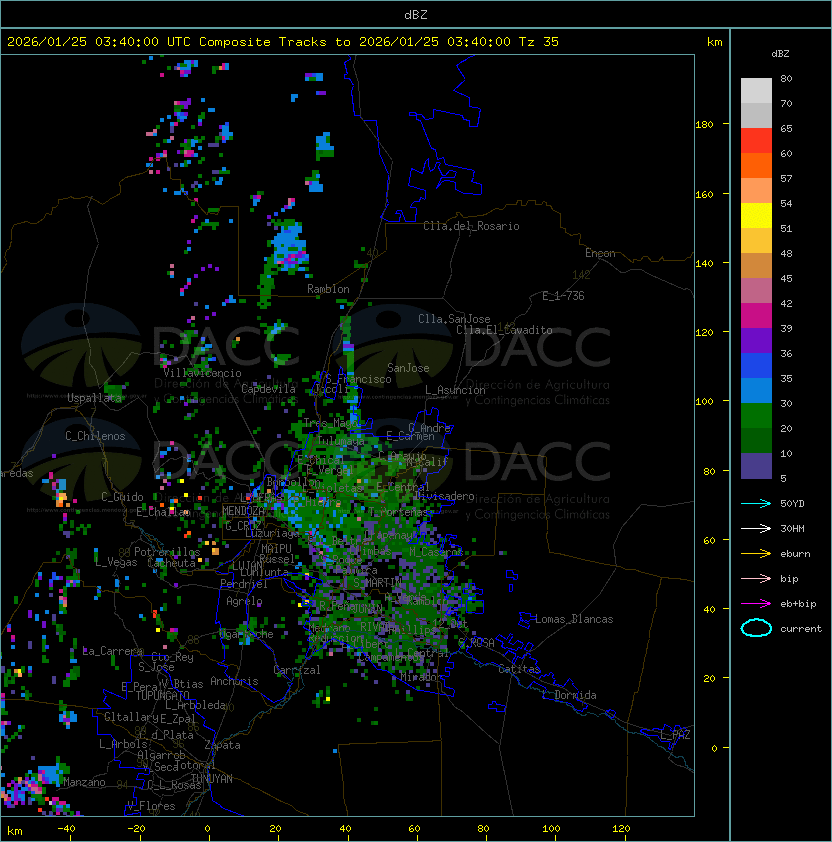832x842 pixels.
Task: Click the 'Anchoris' place label
Action: (234, 681)
